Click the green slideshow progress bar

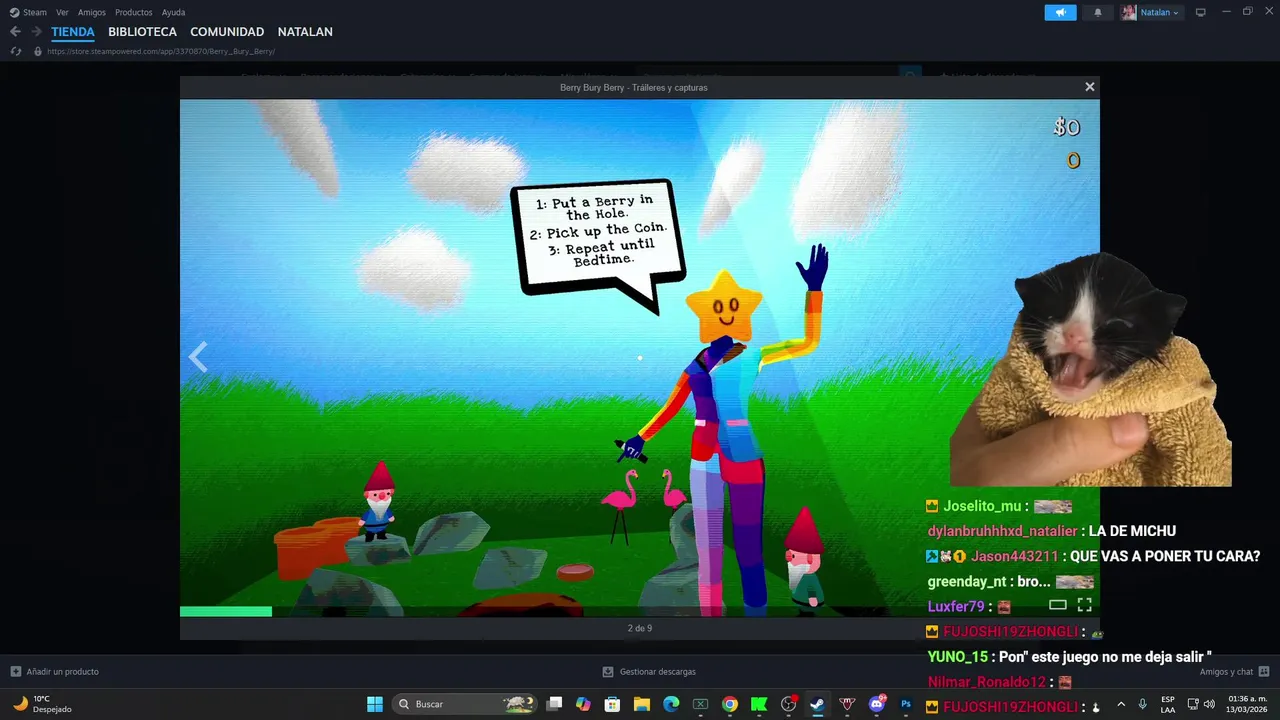tap(226, 611)
